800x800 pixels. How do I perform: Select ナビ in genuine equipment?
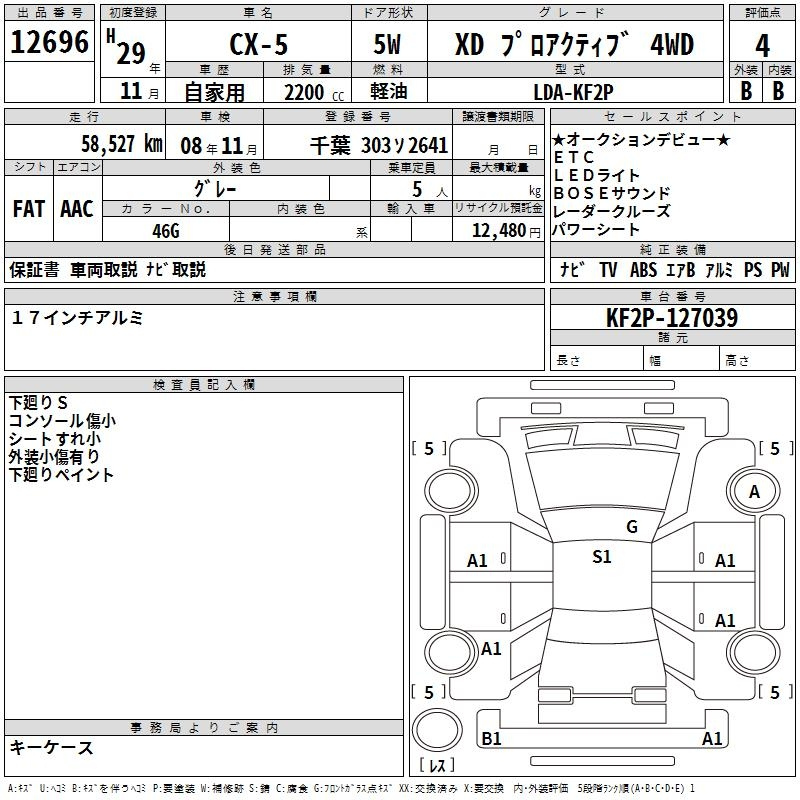pos(571,270)
